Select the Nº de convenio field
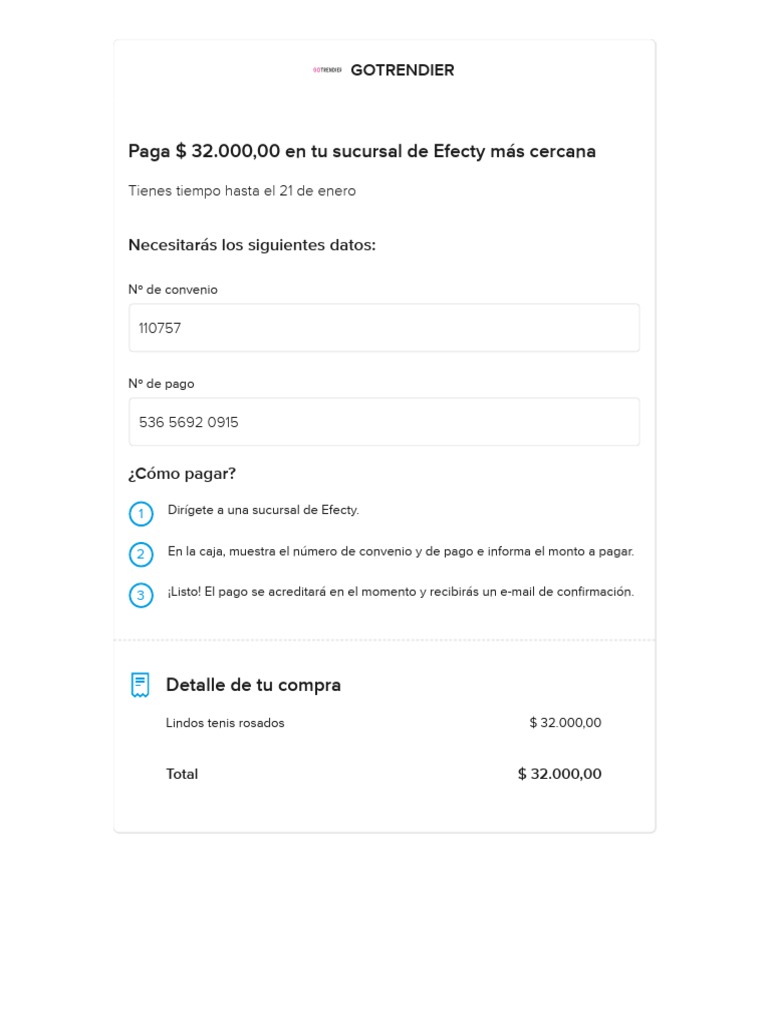 click(x=384, y=328)
